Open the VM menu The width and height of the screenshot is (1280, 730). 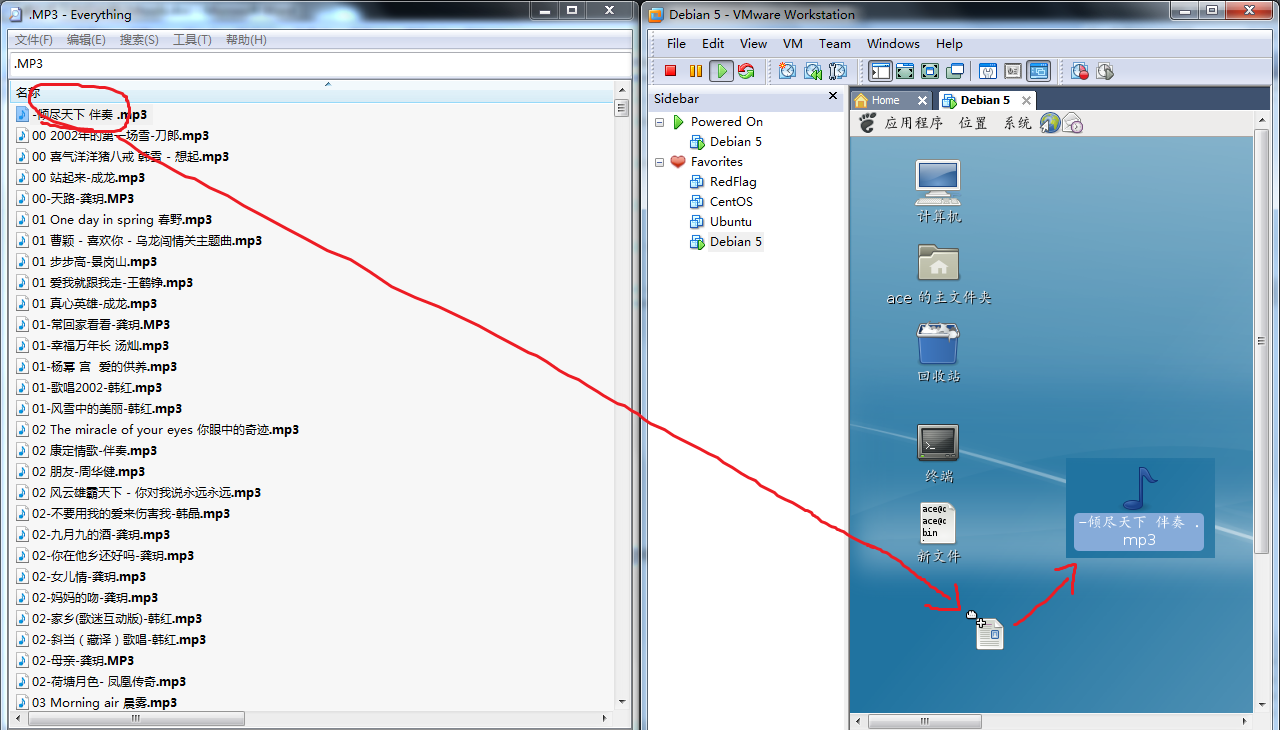[x=792, y=43]
